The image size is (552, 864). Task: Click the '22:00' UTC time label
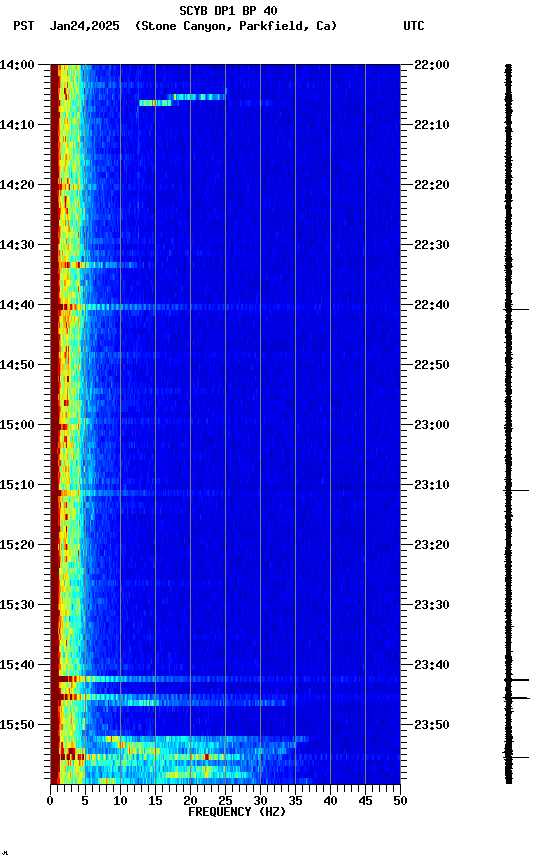click(432, 64)
